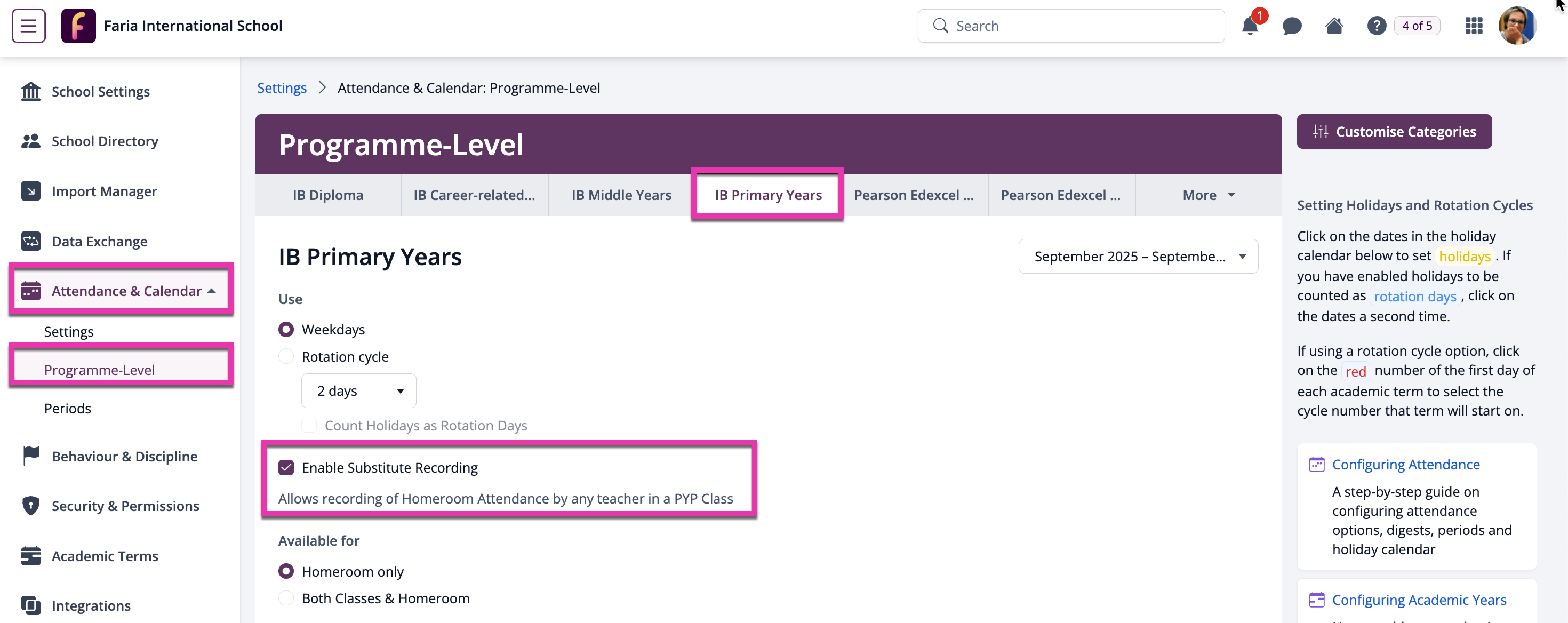Open Settings under Attendance & Calendar
1568x623 pixels.
coord(69,331)
